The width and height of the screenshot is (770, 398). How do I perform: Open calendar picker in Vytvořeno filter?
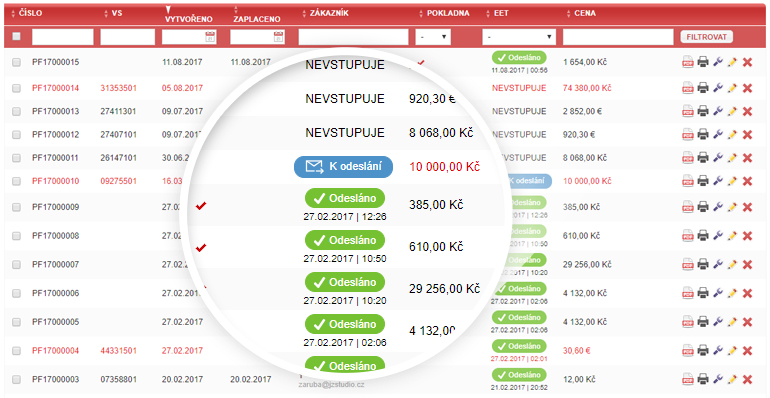(x=210, y=37)
